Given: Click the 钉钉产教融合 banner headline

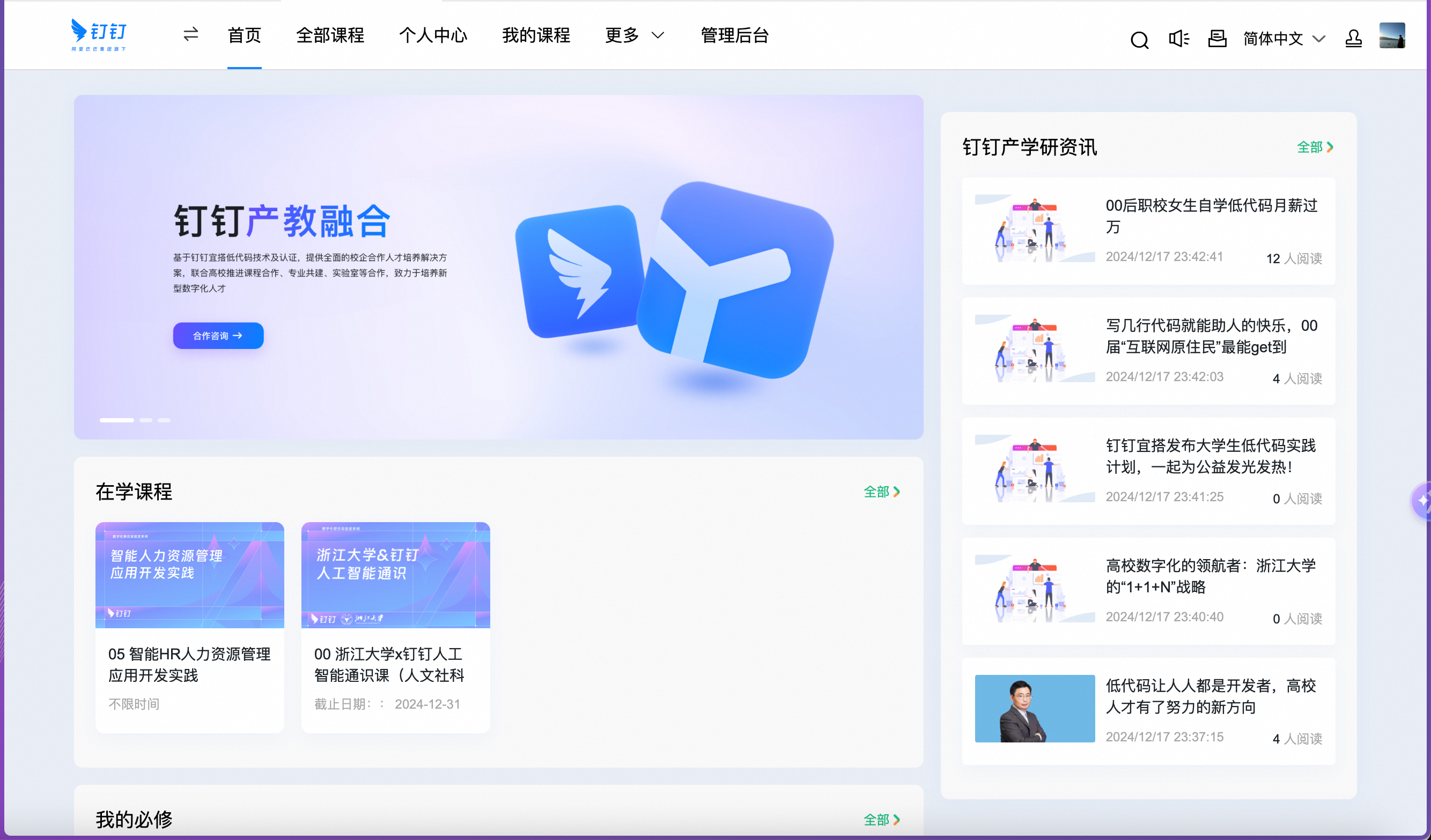Looking at the screenshot, I should click(x=282, y=221).
